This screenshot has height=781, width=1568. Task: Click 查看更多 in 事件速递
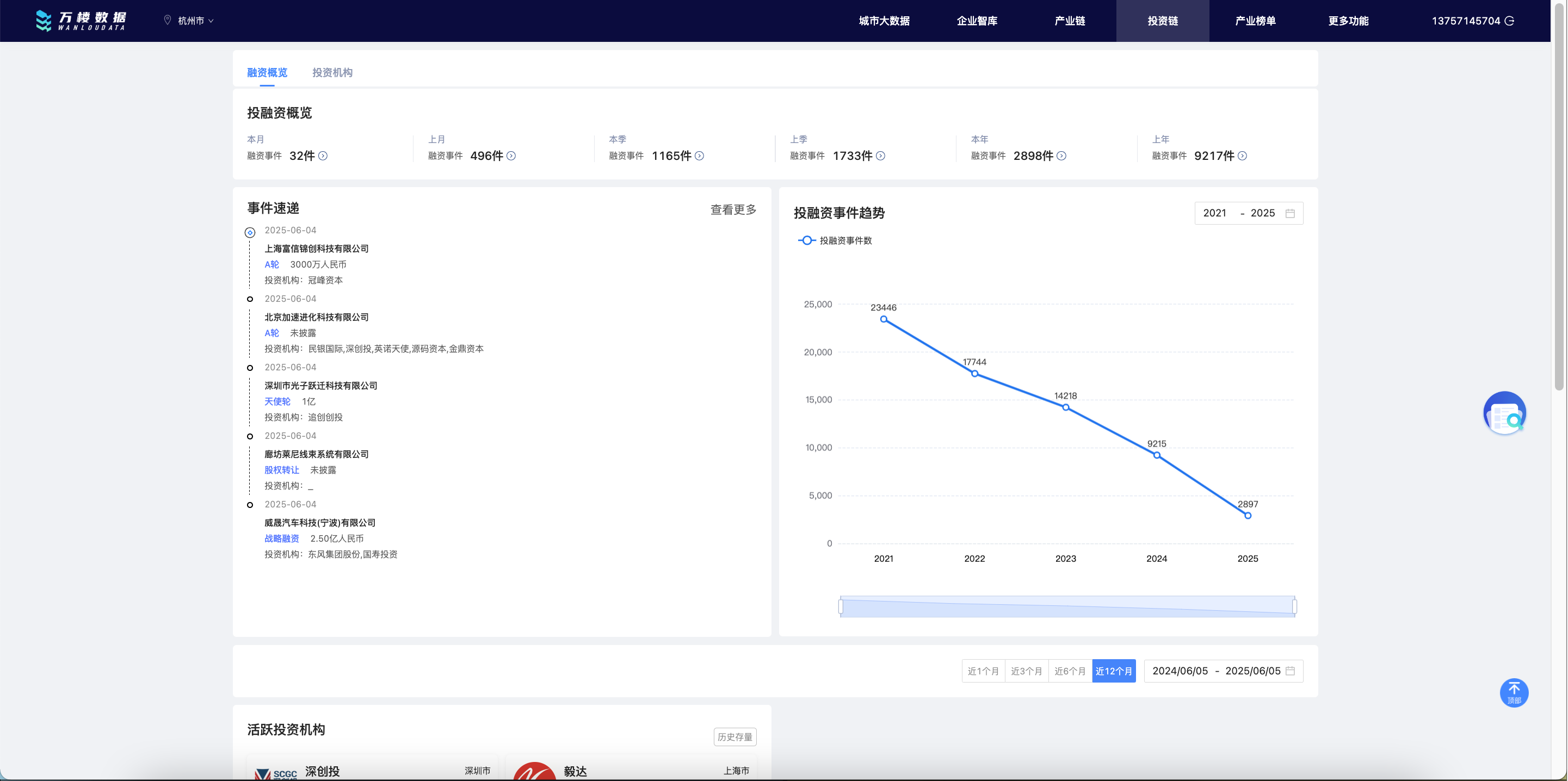733,209
